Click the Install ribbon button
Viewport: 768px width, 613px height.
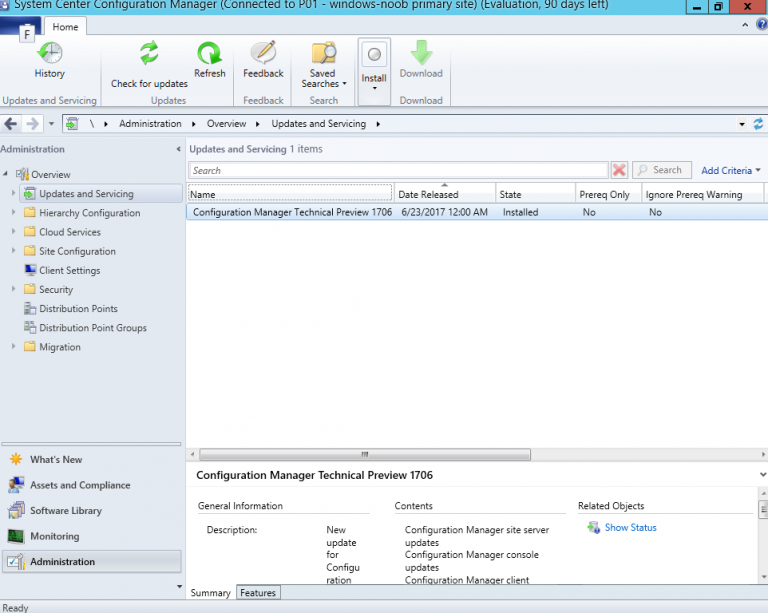(x=374, y=71)
